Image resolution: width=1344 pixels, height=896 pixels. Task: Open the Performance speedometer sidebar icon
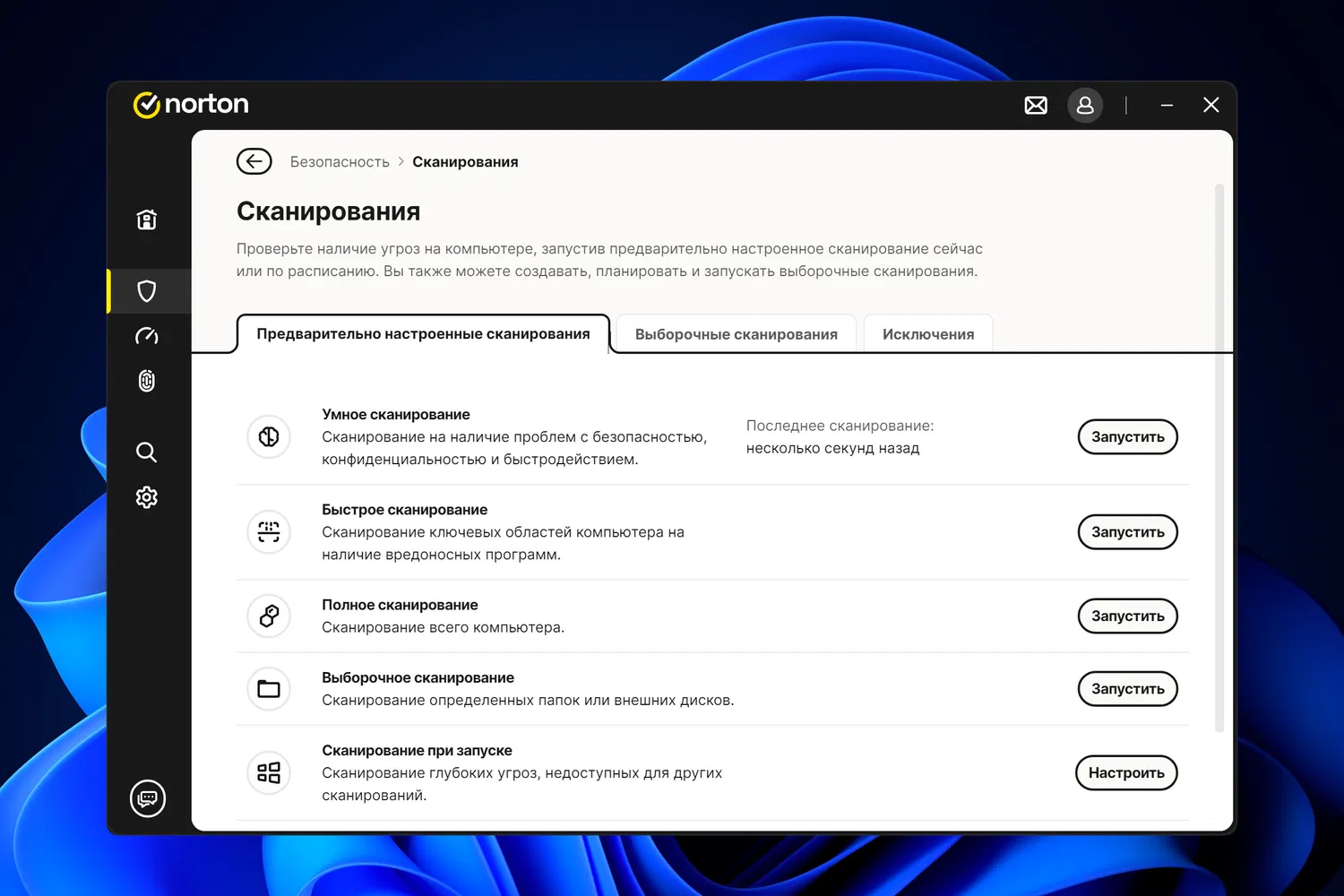tap(147, 336)
